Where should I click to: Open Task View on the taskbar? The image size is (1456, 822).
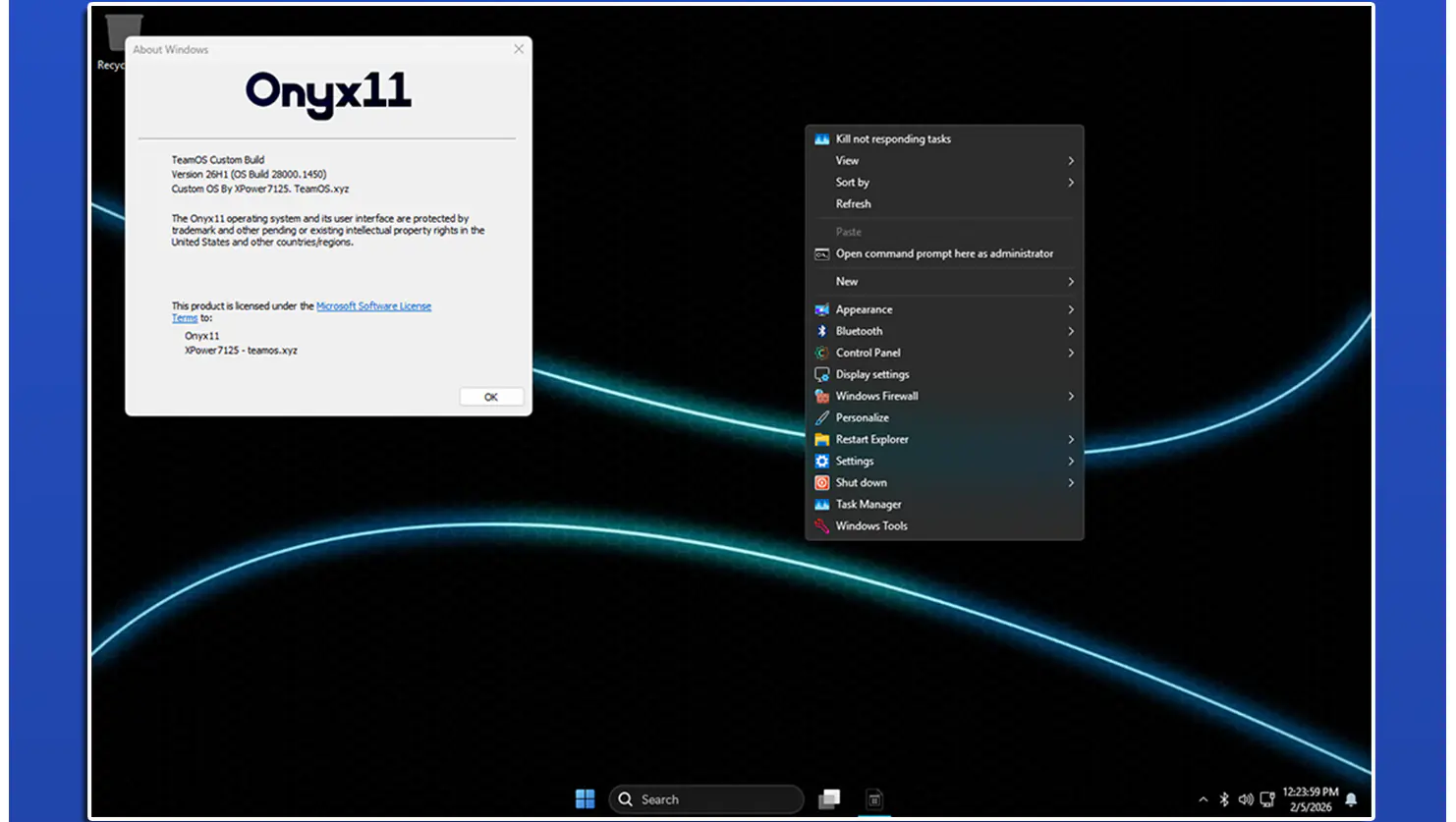pos(829,799)
